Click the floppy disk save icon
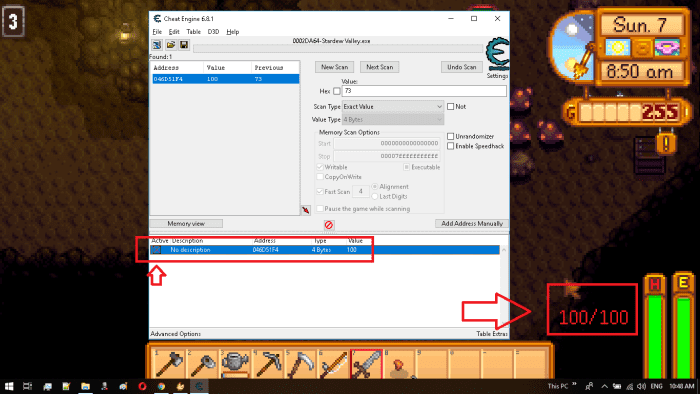The image size is (700, 394). 183,45
